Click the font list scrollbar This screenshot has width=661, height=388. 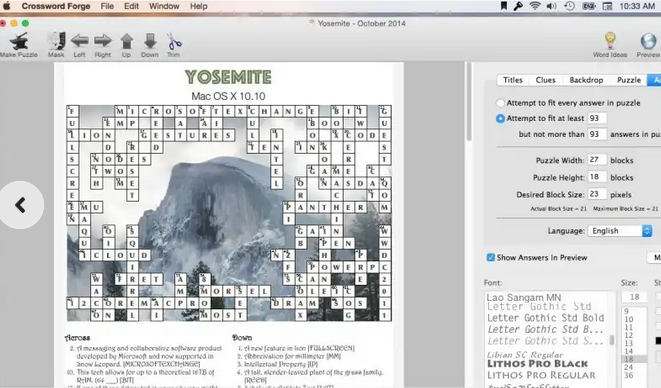[x=612, y=340]
